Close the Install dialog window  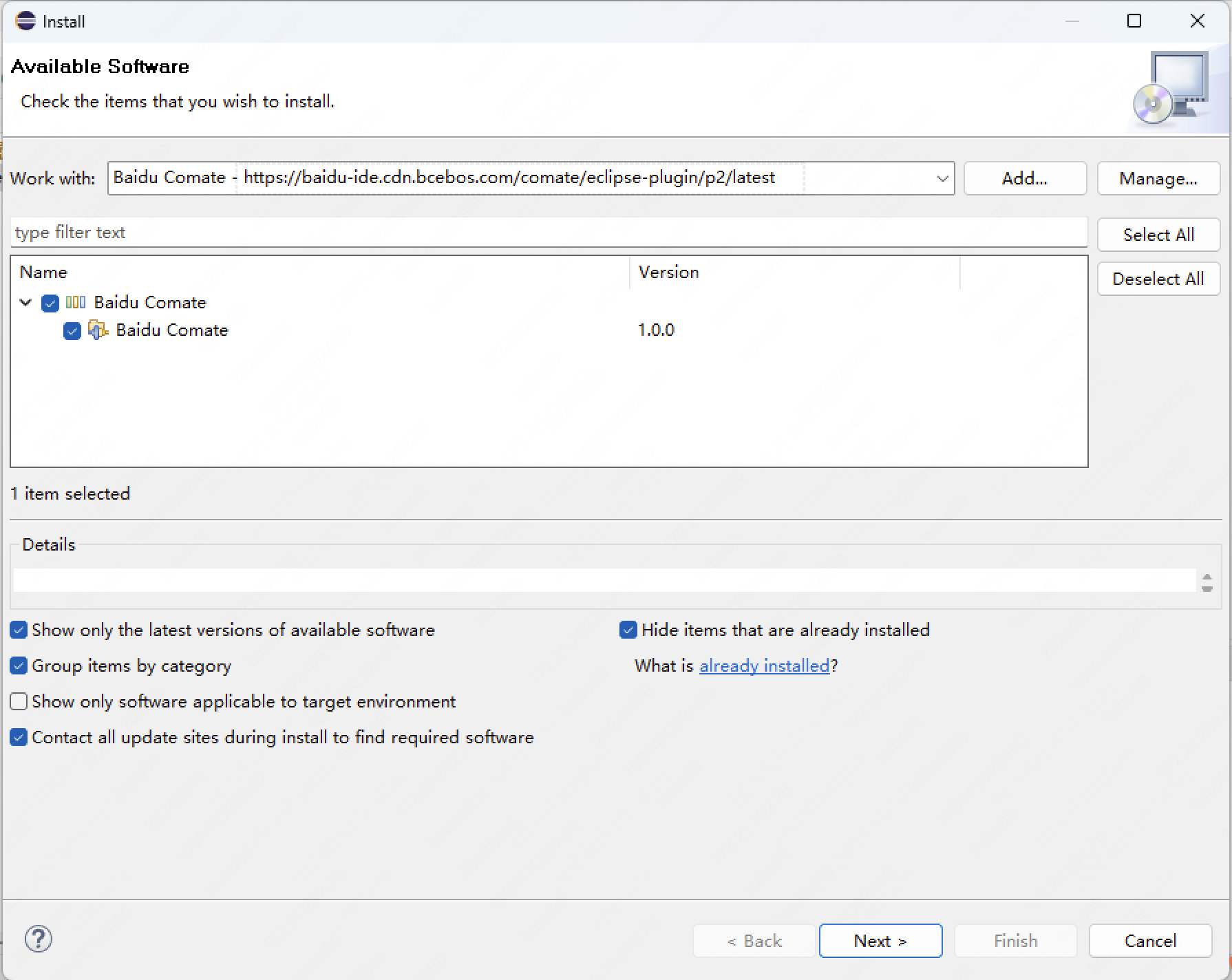coord(1198,21)
